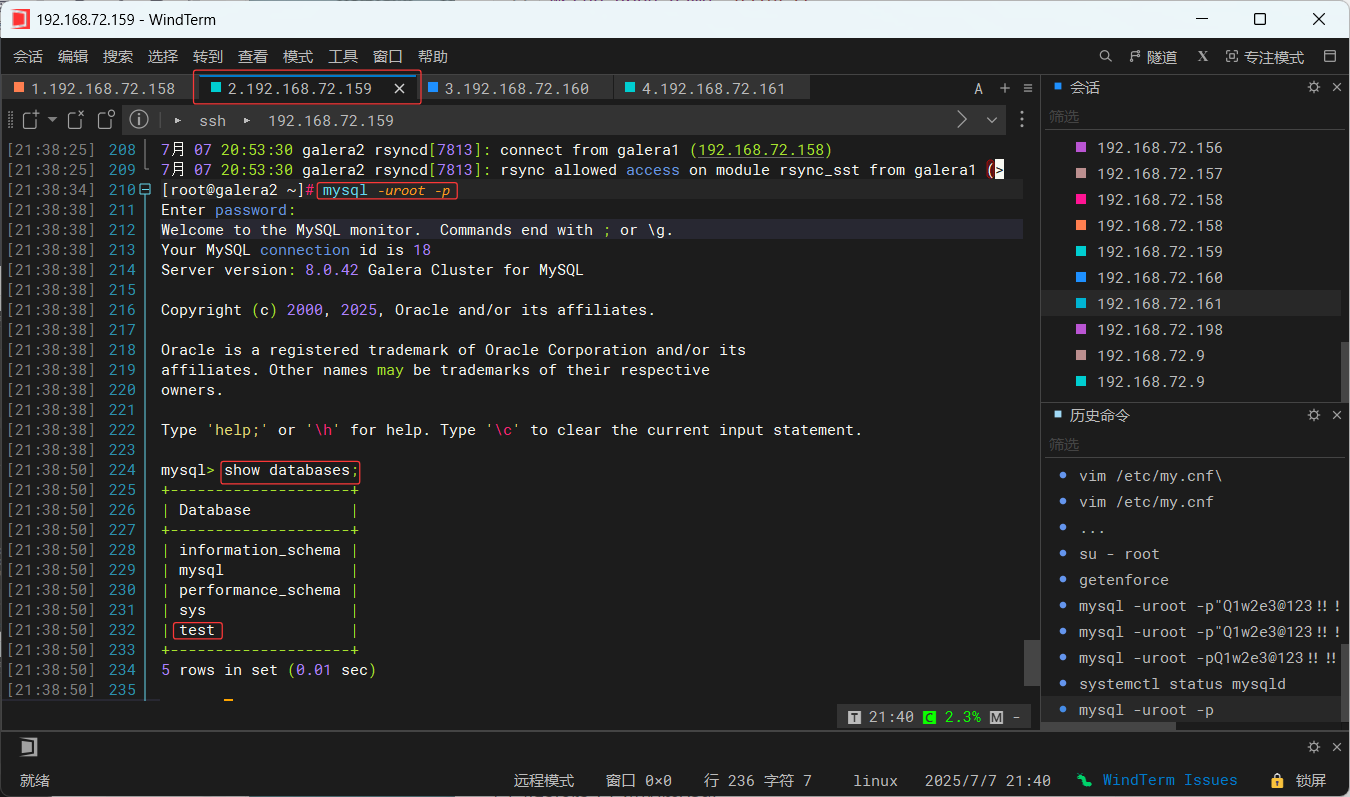The height and width of the screenshot is (797, 1350).
Task: Click the layout icon at top right
Action: click(x=1331, y=57)
